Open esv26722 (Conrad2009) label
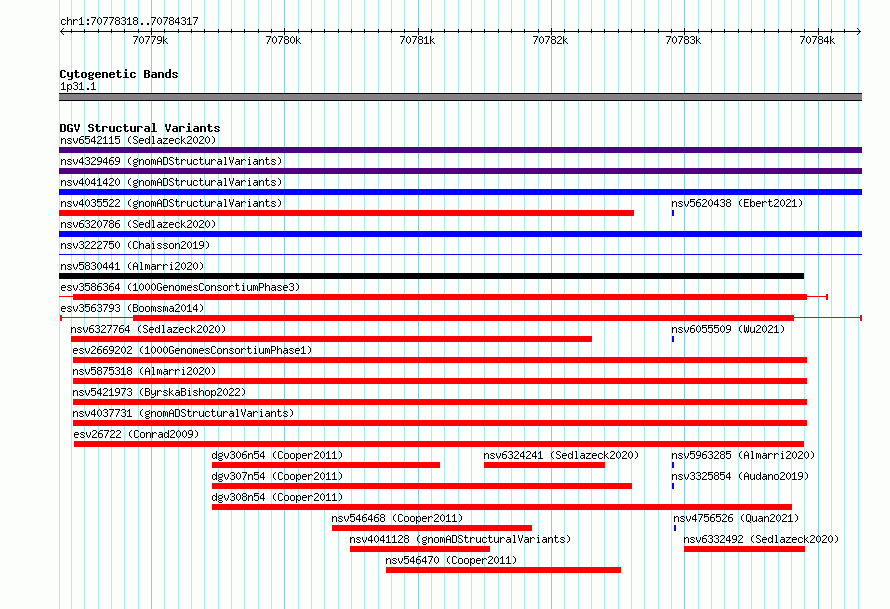This screenshot has width=890, height=609. 136,434
